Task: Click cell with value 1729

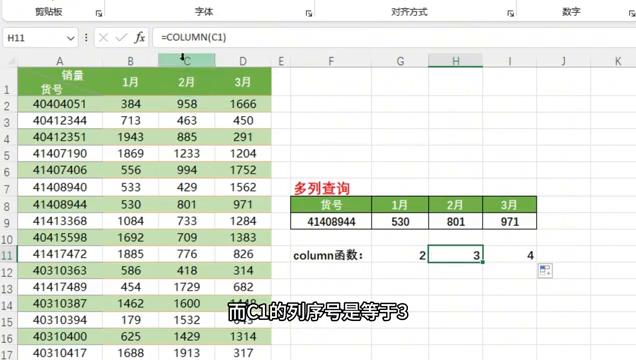Action: tap(187, 287)
